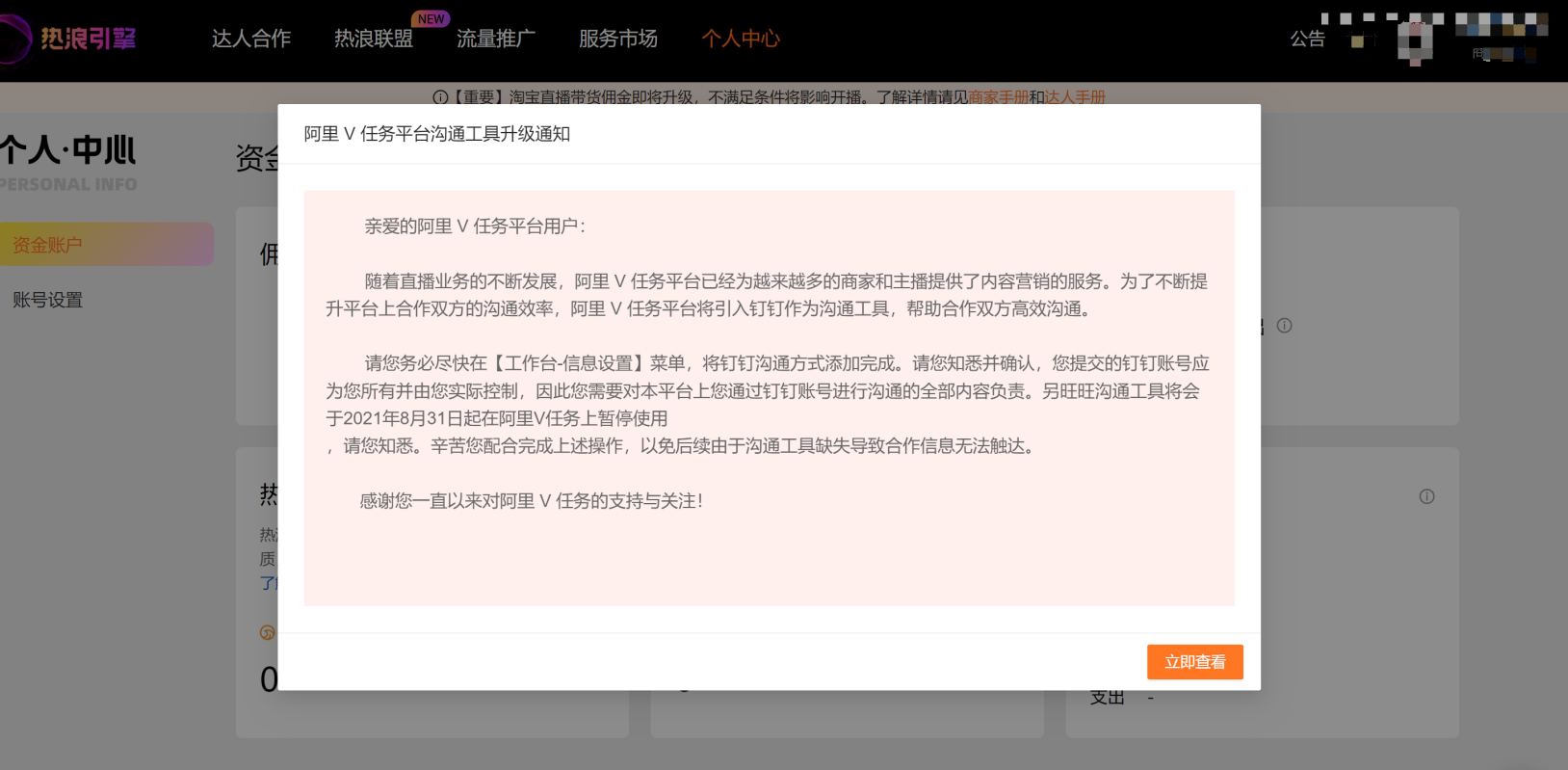Open the blurred user avatar in the header
1568x770 pixels.
point(1415,40)
